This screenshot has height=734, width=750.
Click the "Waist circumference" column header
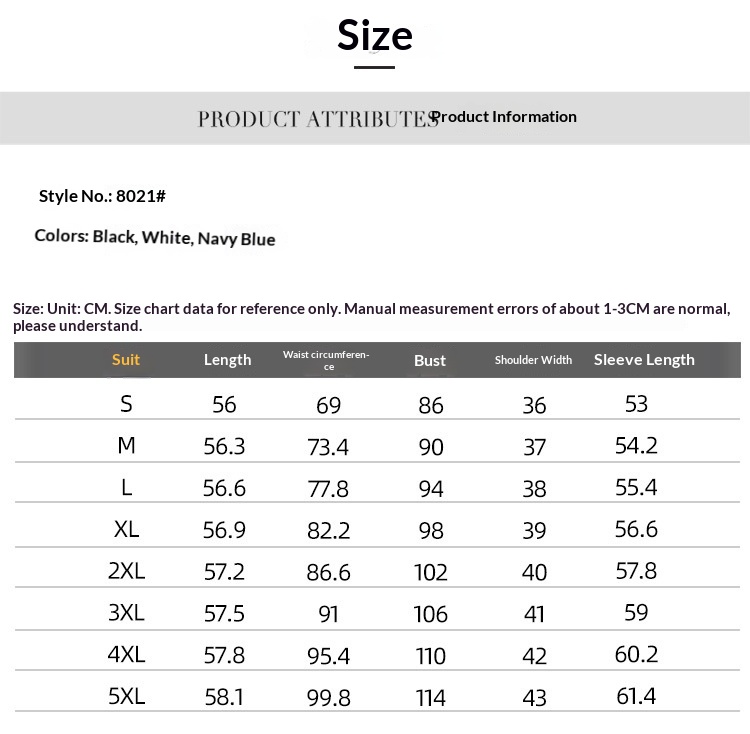(x=326, y=360)
